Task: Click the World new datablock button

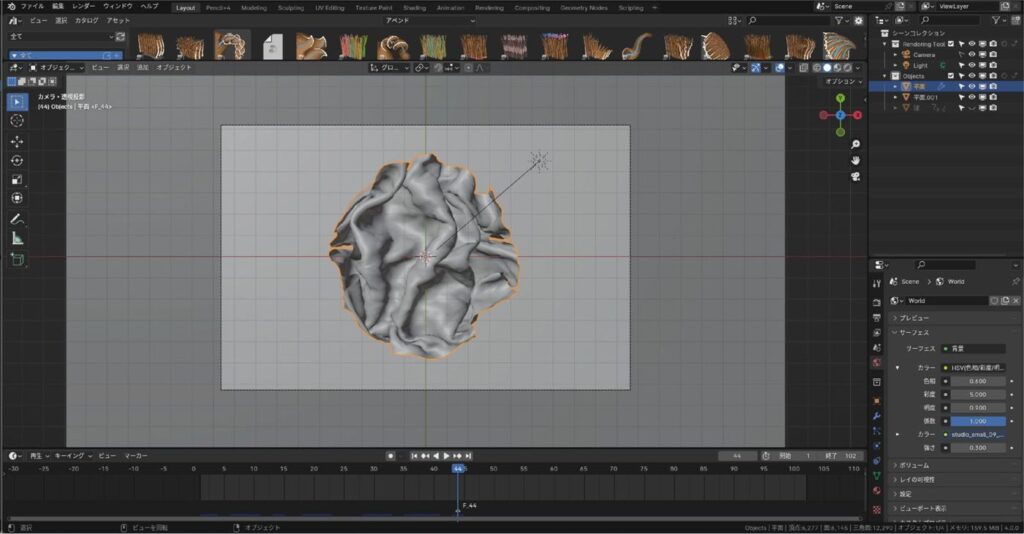Action: pyautogui.click(x=1004, y=300)
